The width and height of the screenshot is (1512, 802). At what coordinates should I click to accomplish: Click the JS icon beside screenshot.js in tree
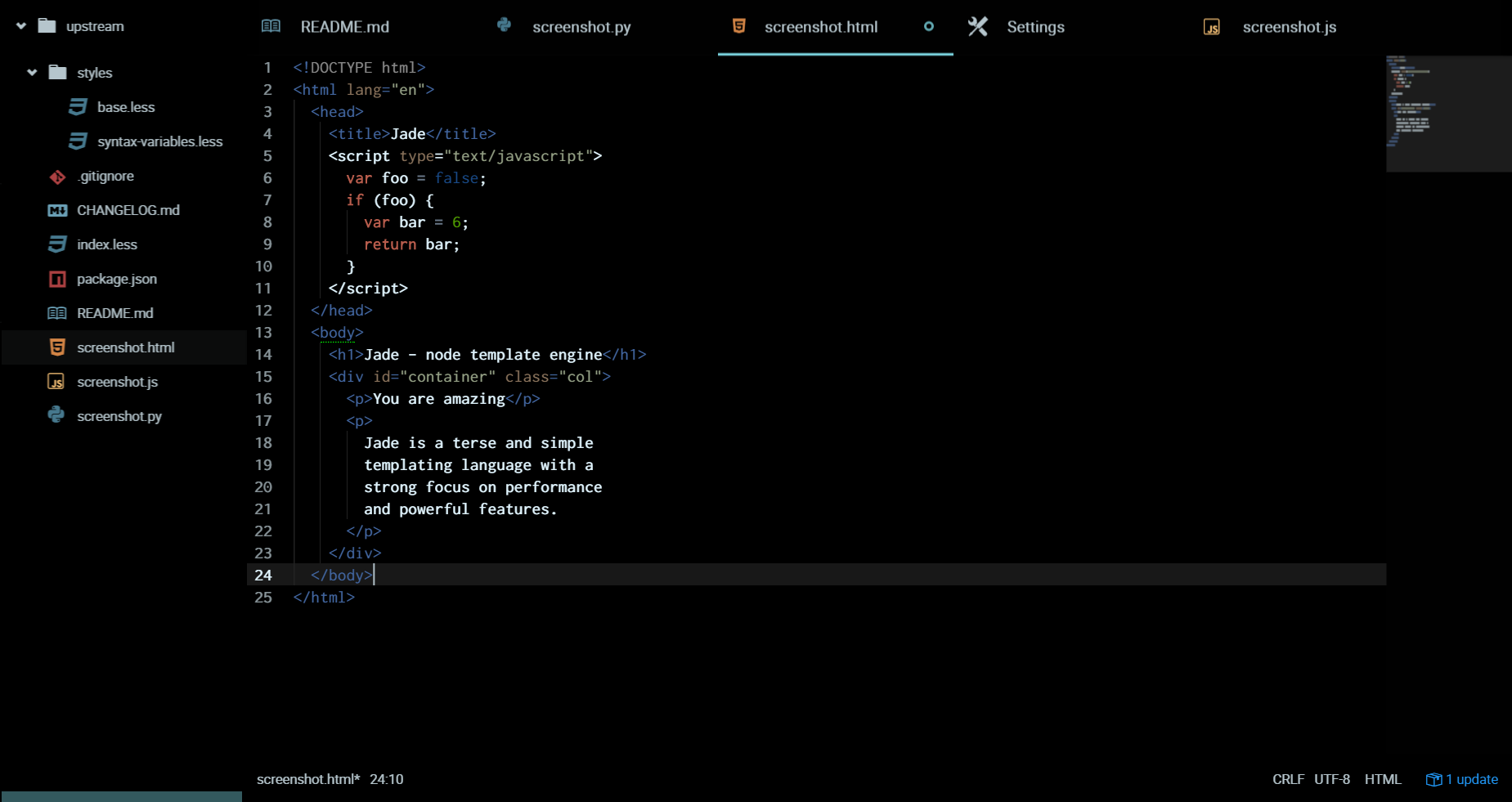[56, 382]
